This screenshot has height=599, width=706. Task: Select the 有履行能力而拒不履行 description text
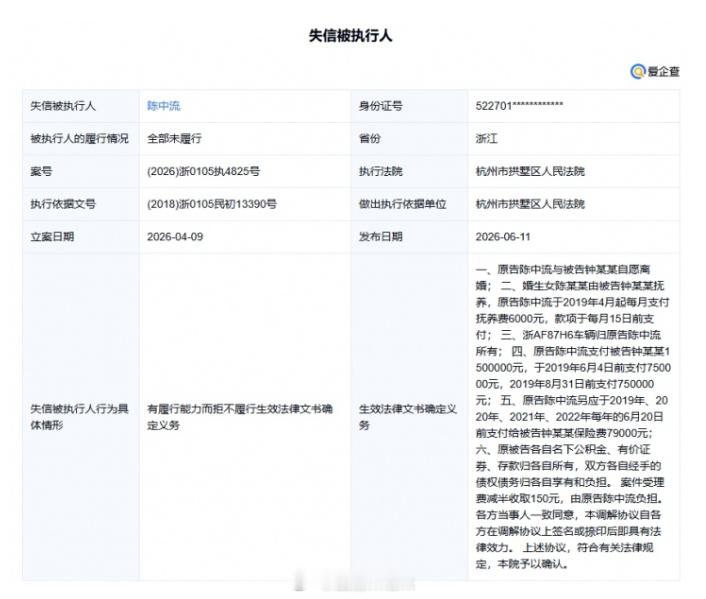click(240, 417)
